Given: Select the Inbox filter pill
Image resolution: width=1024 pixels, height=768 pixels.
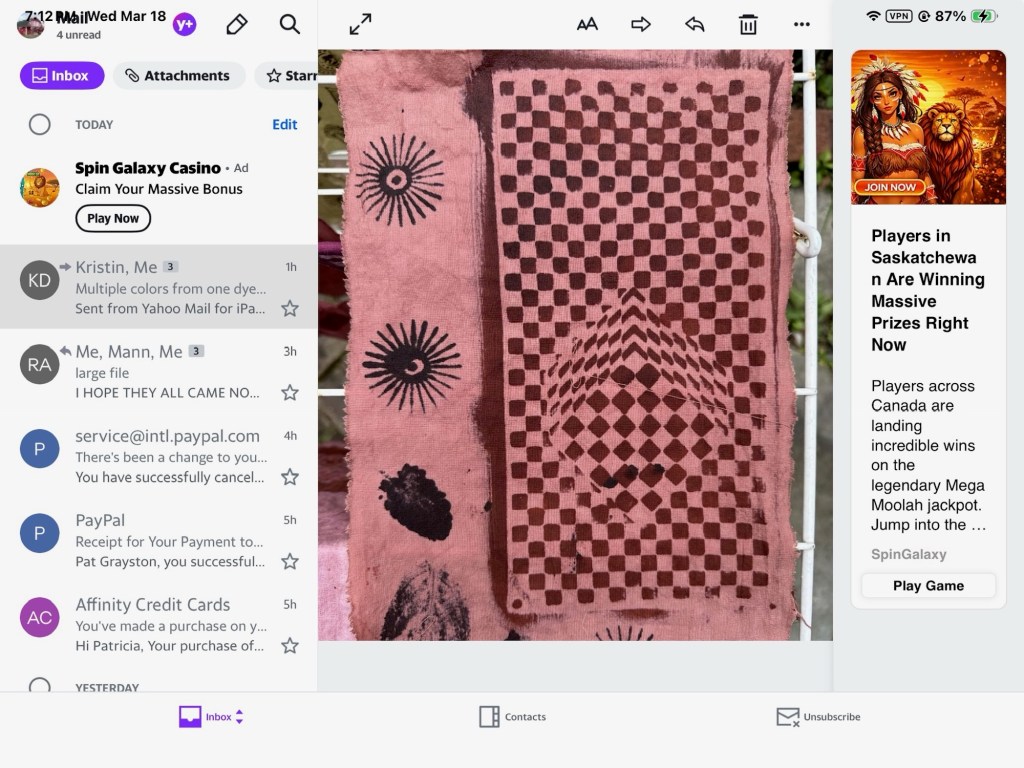Looking at the screenshot, I should click(62, 76).
